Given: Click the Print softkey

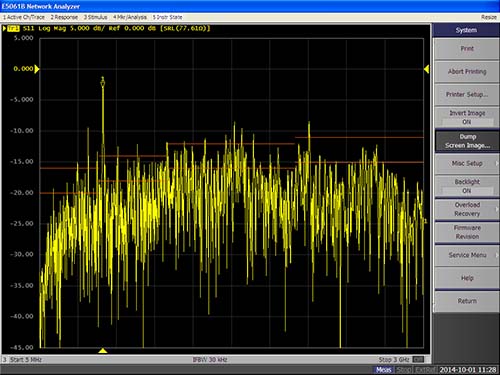Looking at the screenshot, I should pyautogui.click(x=467, y=49).
